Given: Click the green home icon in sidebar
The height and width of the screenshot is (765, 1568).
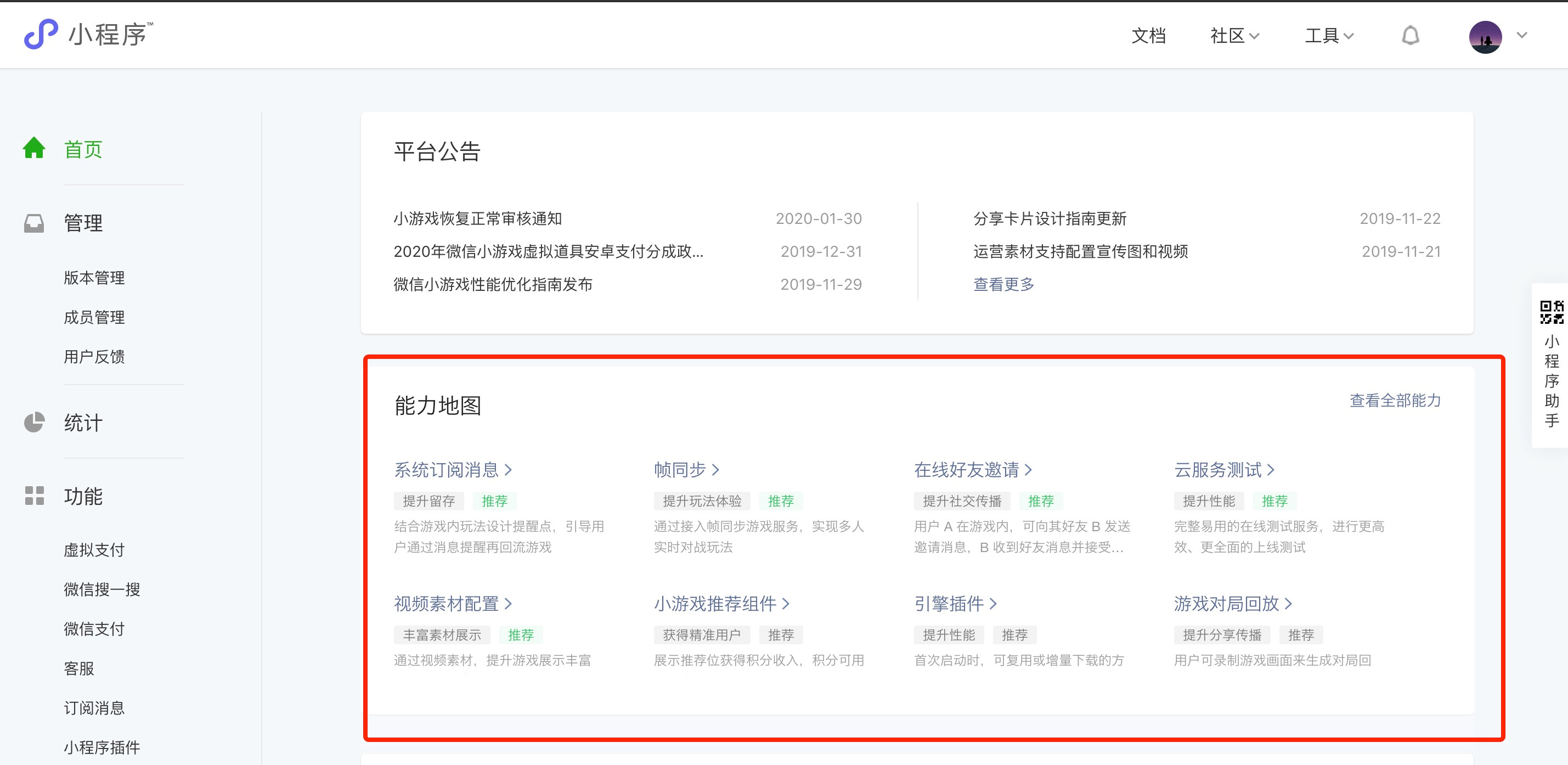Looking at the screenshot, I should click(34, 148).
